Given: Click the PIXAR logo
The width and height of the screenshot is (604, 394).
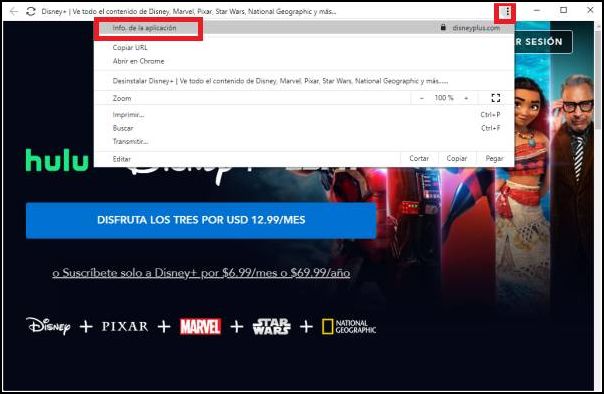Looking at the screenshot, I should coord(125,327).
